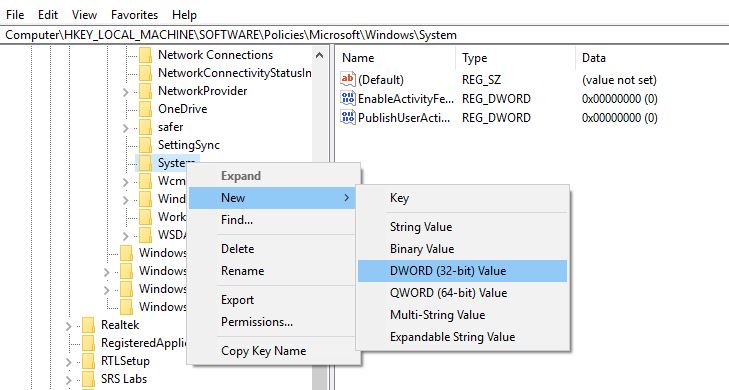This screenshot has width=729, height=390.
Task: Create a new Expandable String Value
Action: click(463, 337)
